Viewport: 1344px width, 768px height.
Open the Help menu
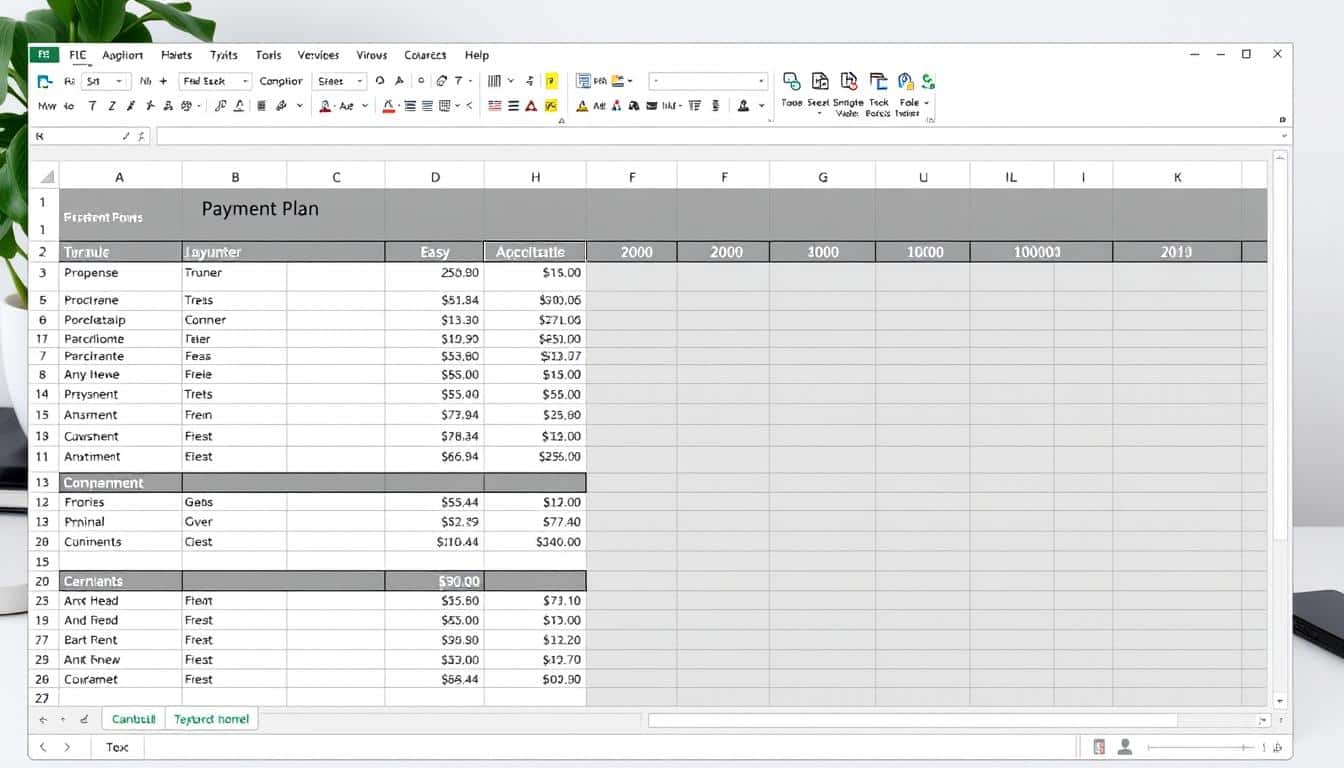point(477,55)
